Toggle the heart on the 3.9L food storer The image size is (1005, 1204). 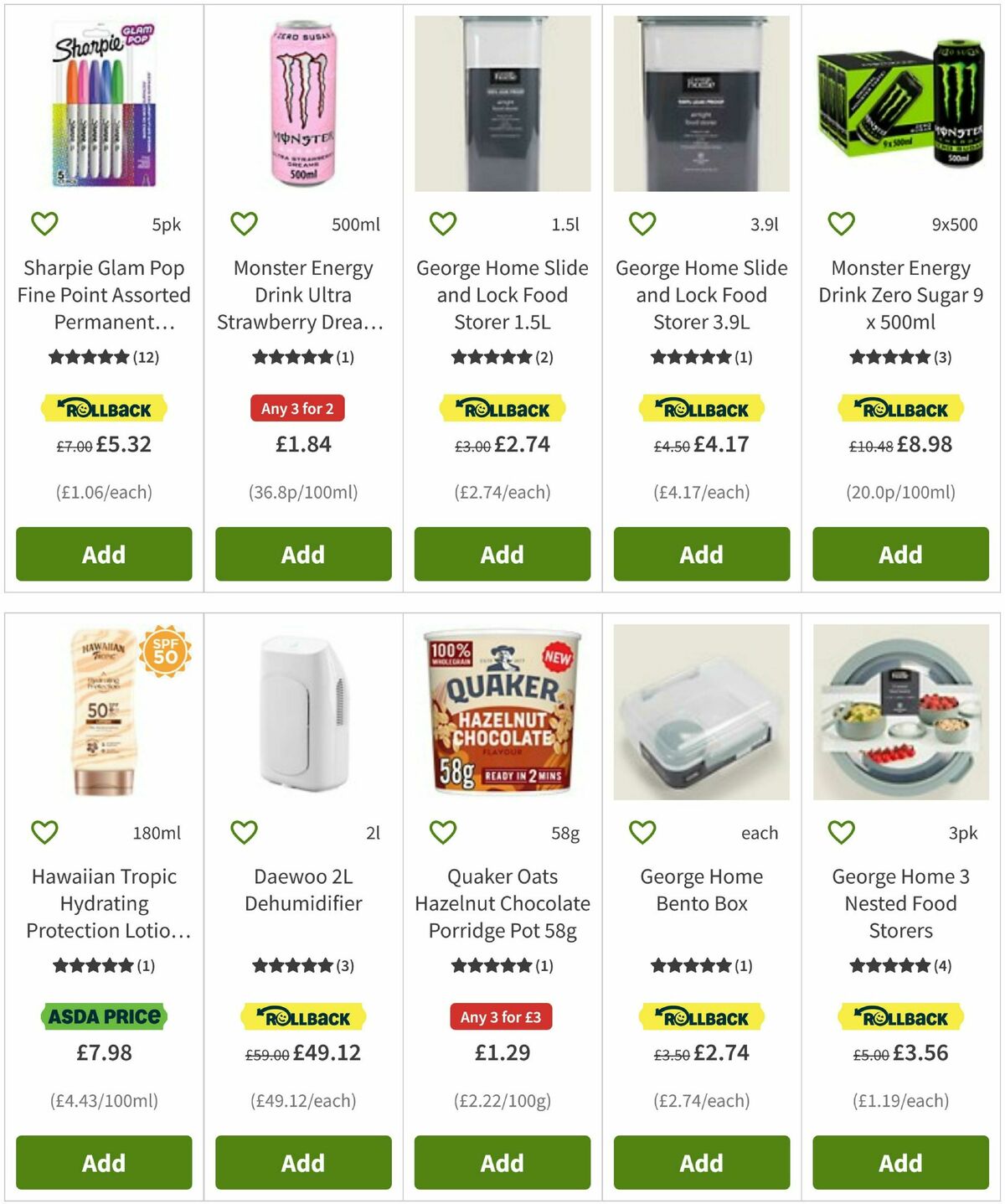coord(641,223)
